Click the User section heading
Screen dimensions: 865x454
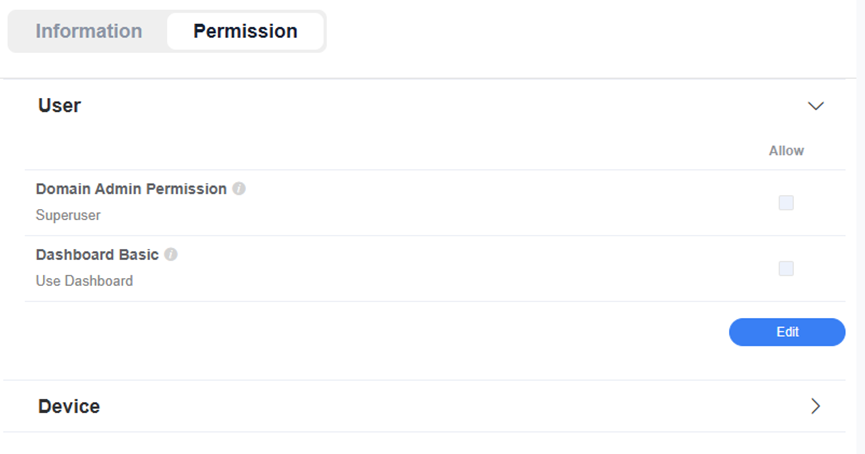pyautogui.click(x=60, y=105)
